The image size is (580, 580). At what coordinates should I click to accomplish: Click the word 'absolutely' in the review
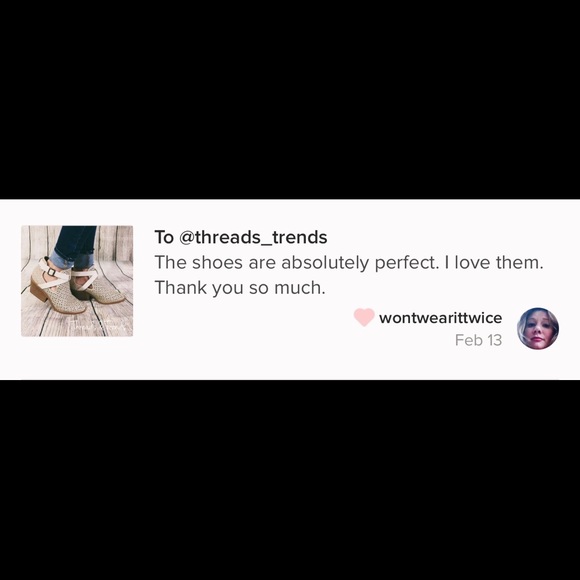(x=325, y=263)
